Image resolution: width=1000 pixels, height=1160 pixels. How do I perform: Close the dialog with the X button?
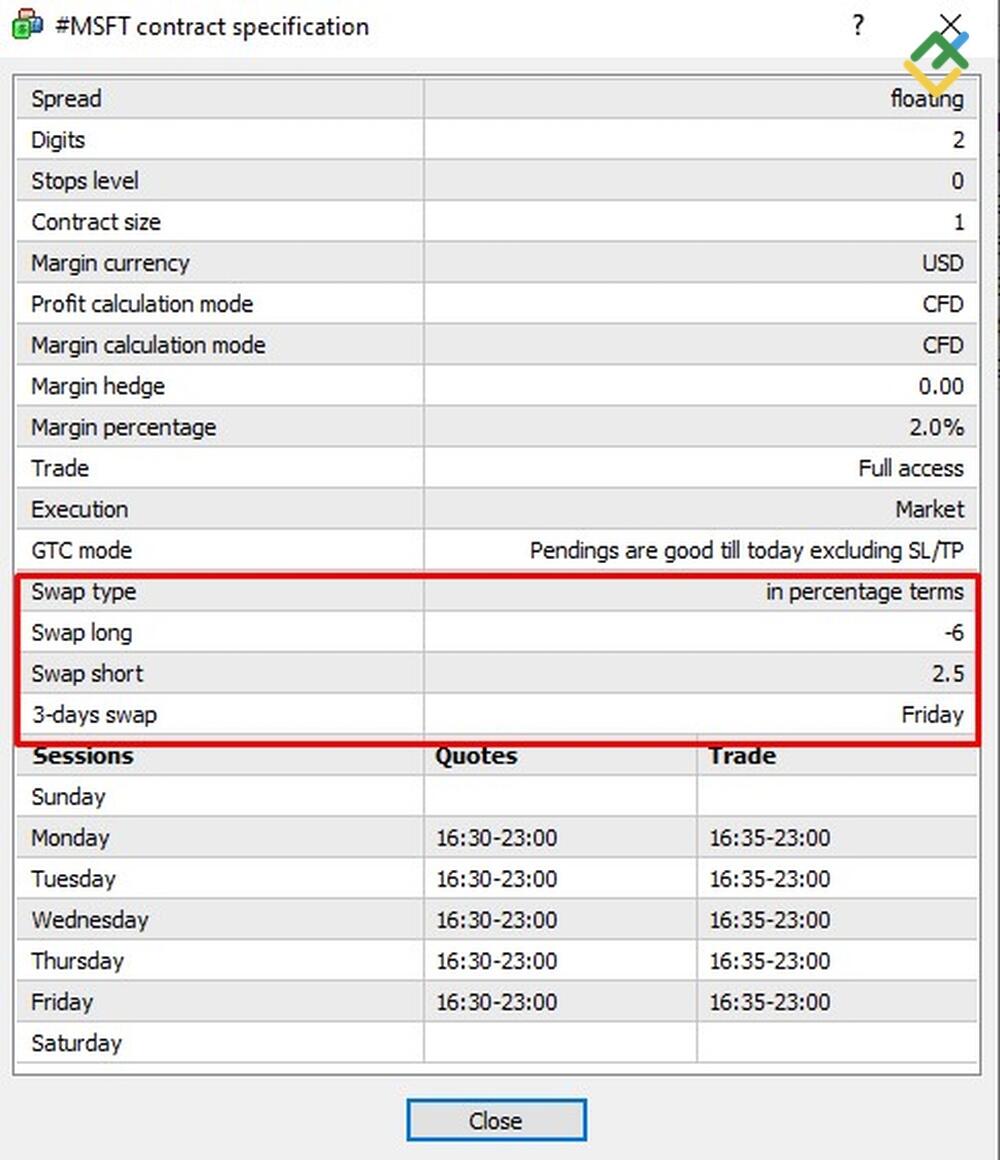pyautogui.click(x=951, y=24)
